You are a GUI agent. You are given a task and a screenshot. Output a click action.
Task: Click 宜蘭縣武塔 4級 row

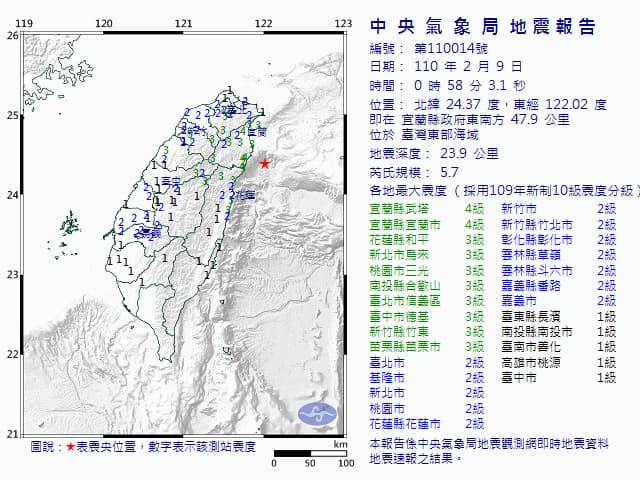[x=427, y=209]
